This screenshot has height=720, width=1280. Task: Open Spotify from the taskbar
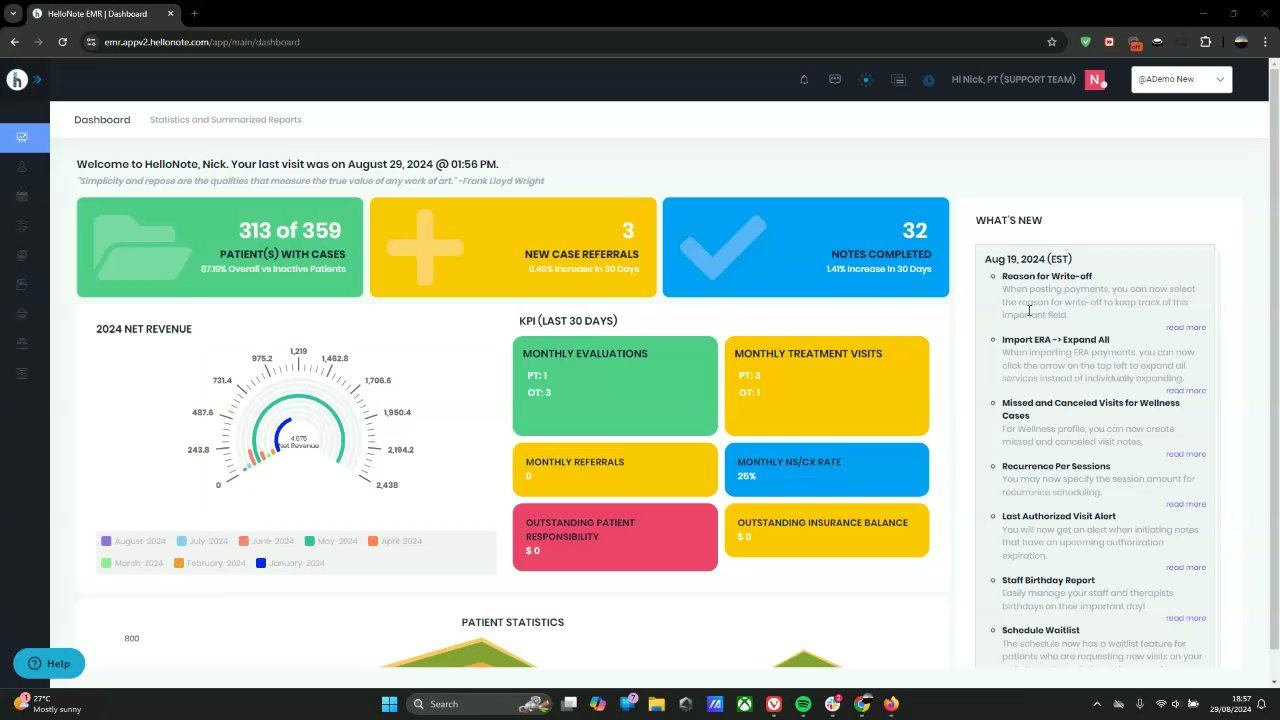[803, 704]
